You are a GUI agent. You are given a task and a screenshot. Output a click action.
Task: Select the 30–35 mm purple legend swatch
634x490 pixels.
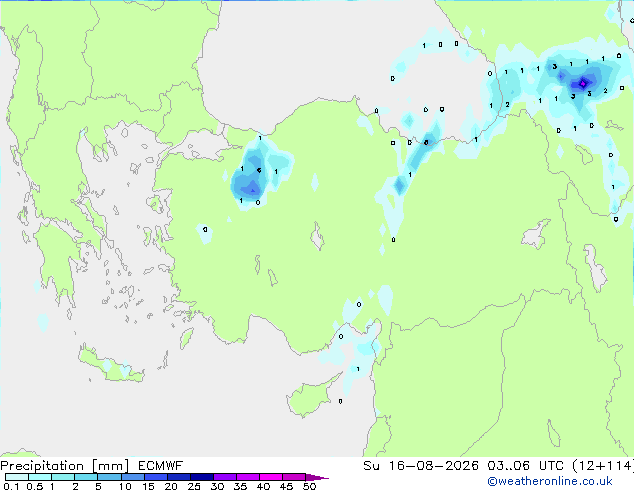pos(225,477)
